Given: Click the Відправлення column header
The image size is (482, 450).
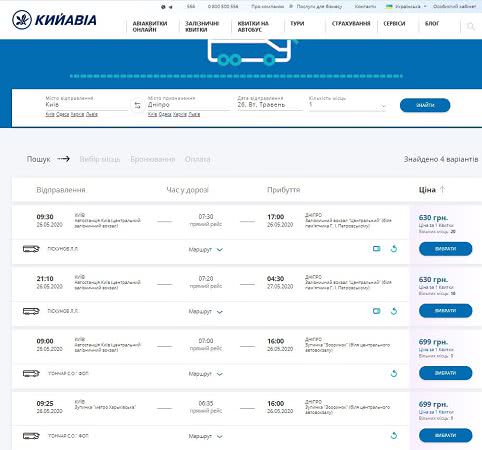Looking at the screenshot, I should (x=61, y=190).
